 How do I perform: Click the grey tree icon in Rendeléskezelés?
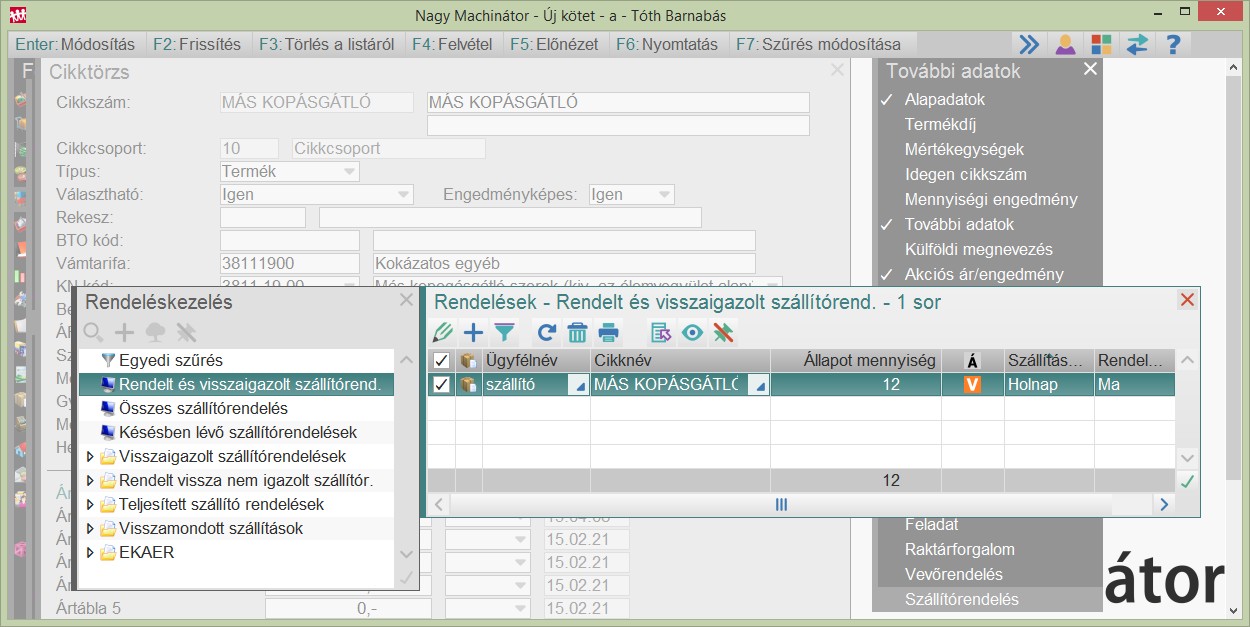(x=155, y=332)
